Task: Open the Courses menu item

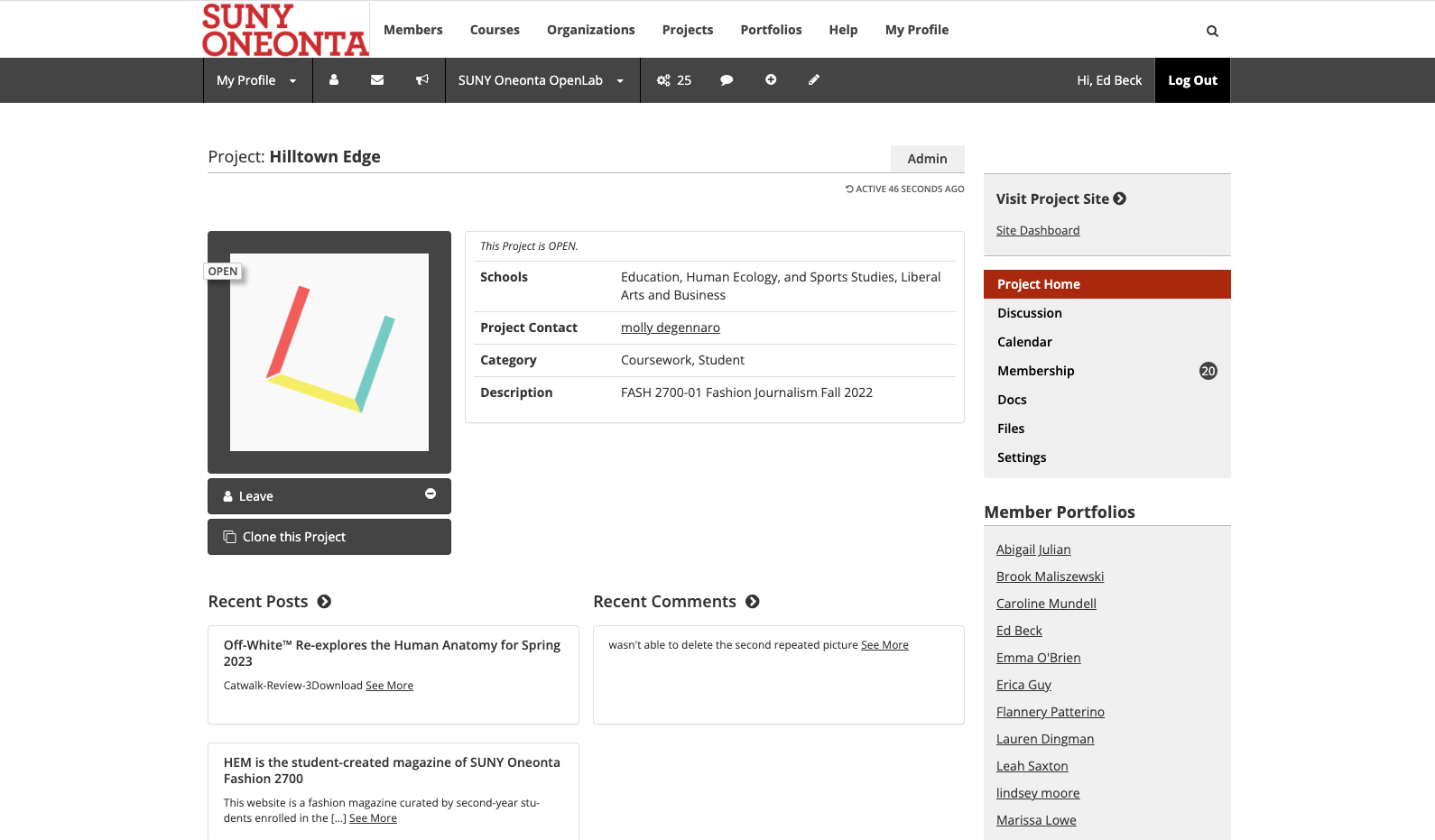Action: (495, 30)
